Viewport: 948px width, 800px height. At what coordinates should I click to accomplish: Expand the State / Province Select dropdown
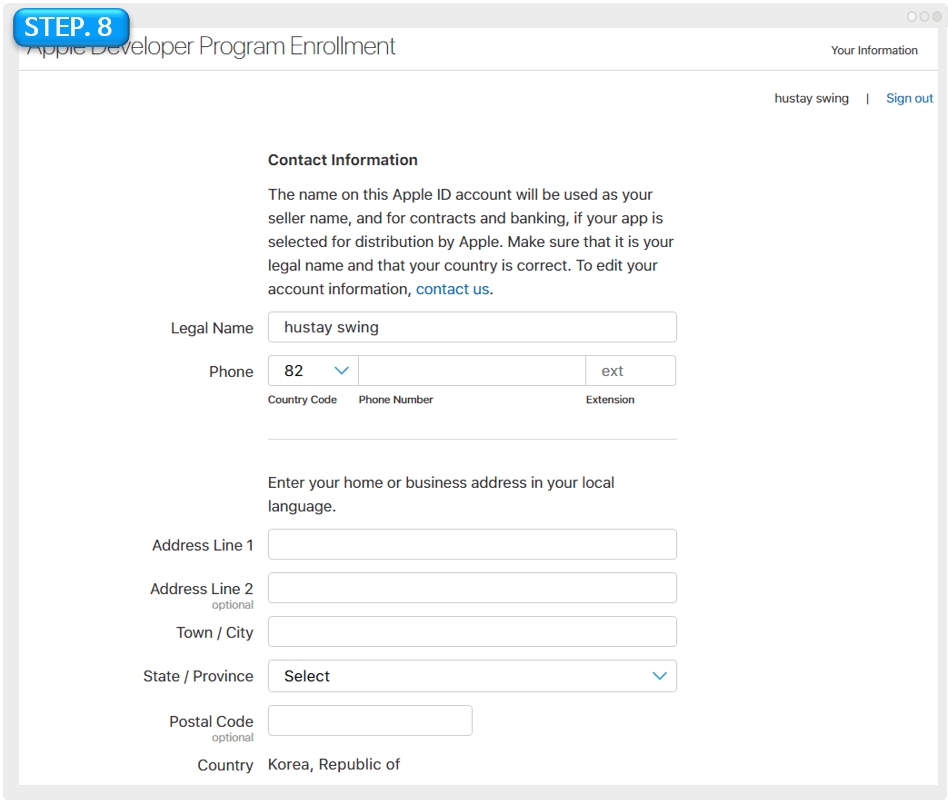pos(471,676)
